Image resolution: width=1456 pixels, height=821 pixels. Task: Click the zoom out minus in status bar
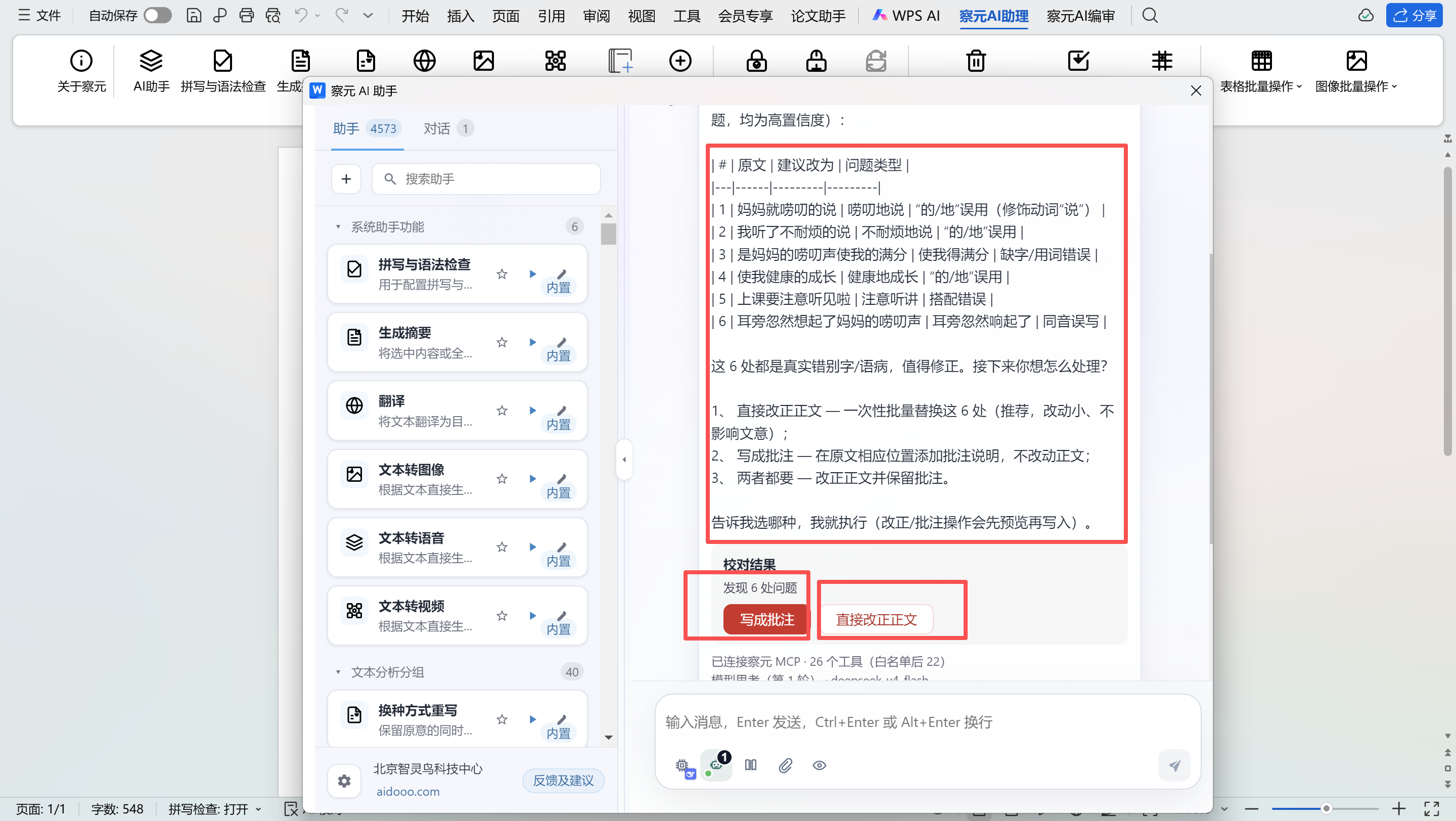(1251, 809)
